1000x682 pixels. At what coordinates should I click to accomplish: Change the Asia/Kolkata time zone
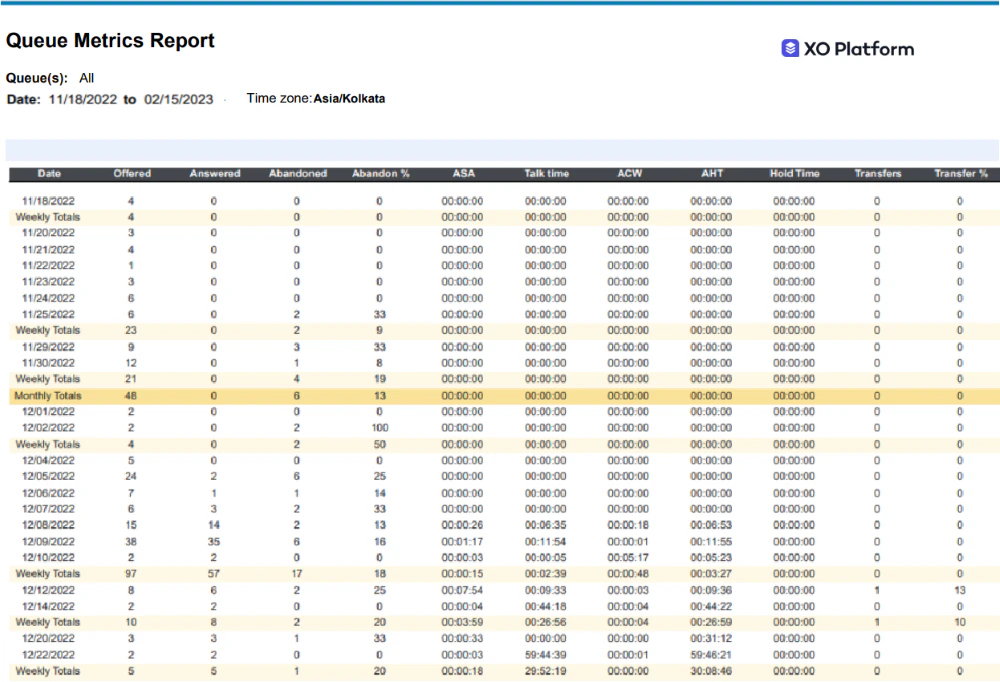(x=348, y=98)
